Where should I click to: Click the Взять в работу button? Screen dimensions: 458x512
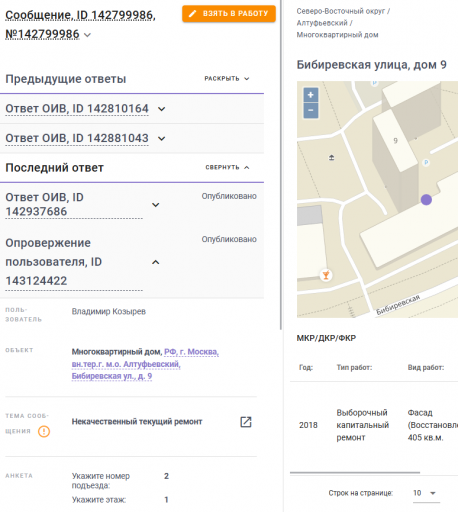tap(229, 14)
